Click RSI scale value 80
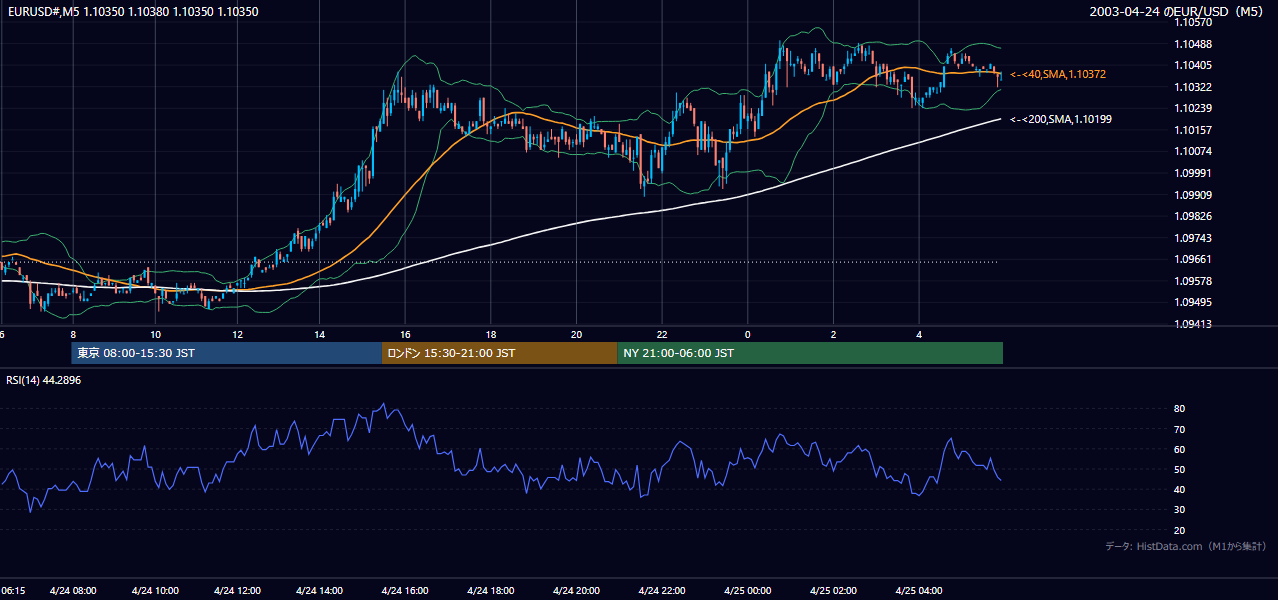Image resolution: width=1278 pixels, height=600 pixels. [1180, 409]
